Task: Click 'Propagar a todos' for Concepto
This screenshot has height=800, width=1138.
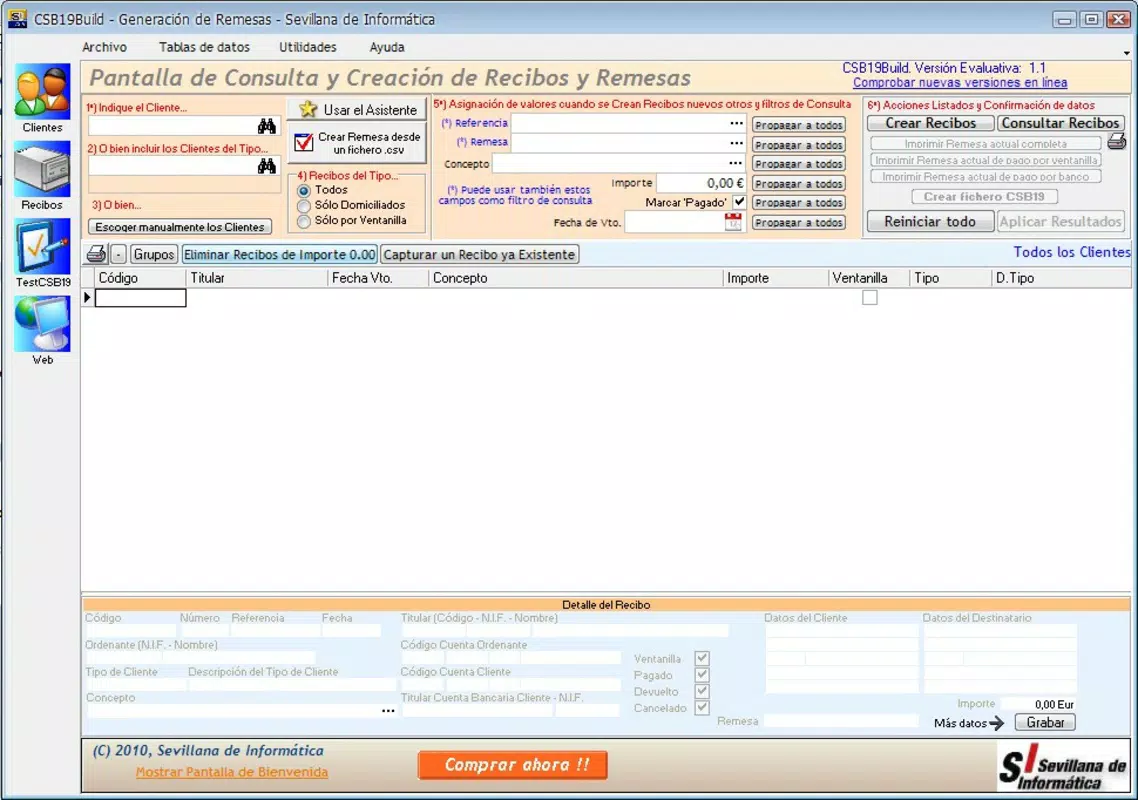Action: pos(798,164)
